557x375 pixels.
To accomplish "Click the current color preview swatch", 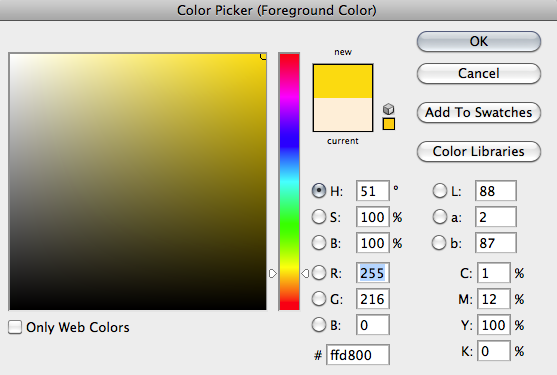I will [343, 115].
